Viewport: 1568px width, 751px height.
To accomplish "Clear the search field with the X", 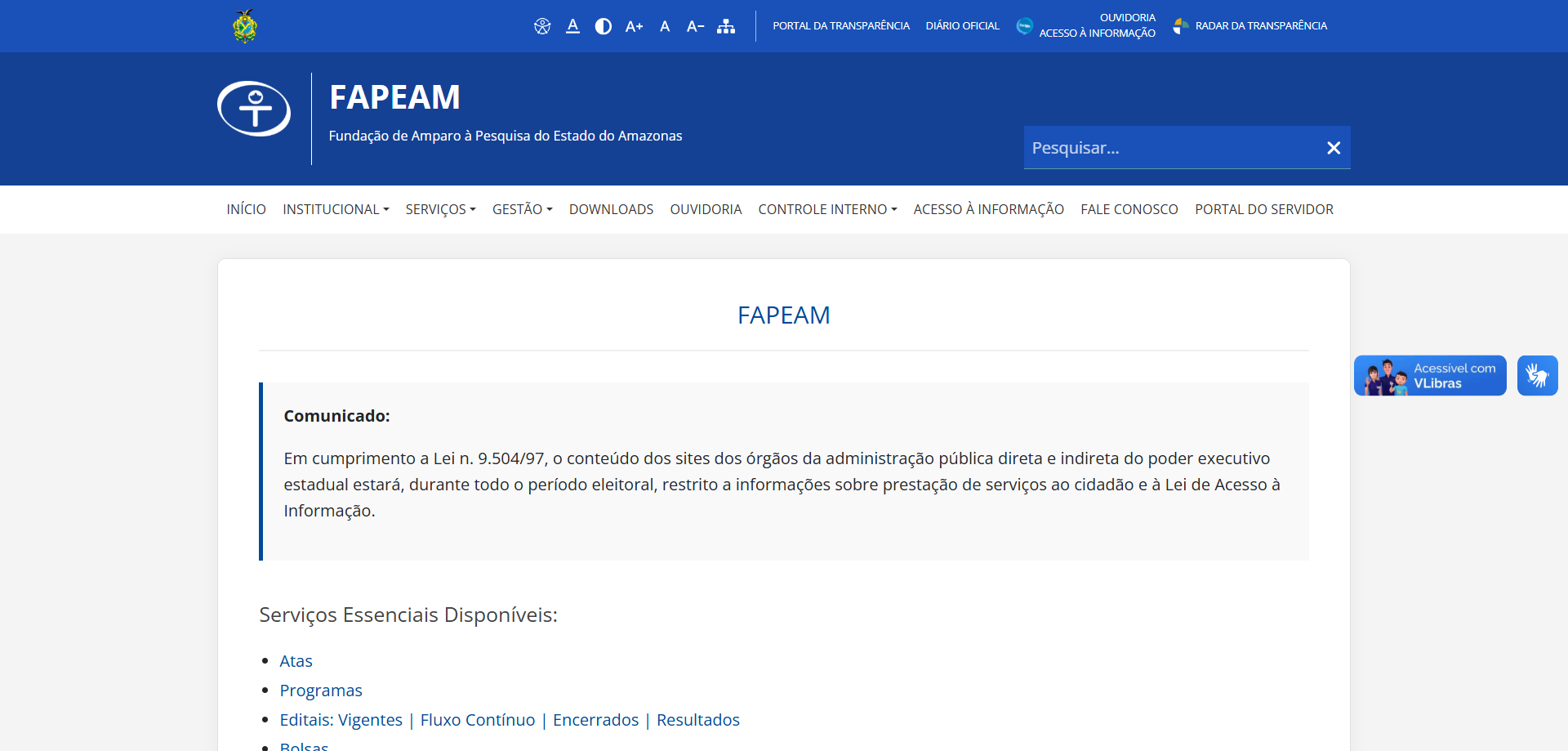I will tap(1334, 148).
